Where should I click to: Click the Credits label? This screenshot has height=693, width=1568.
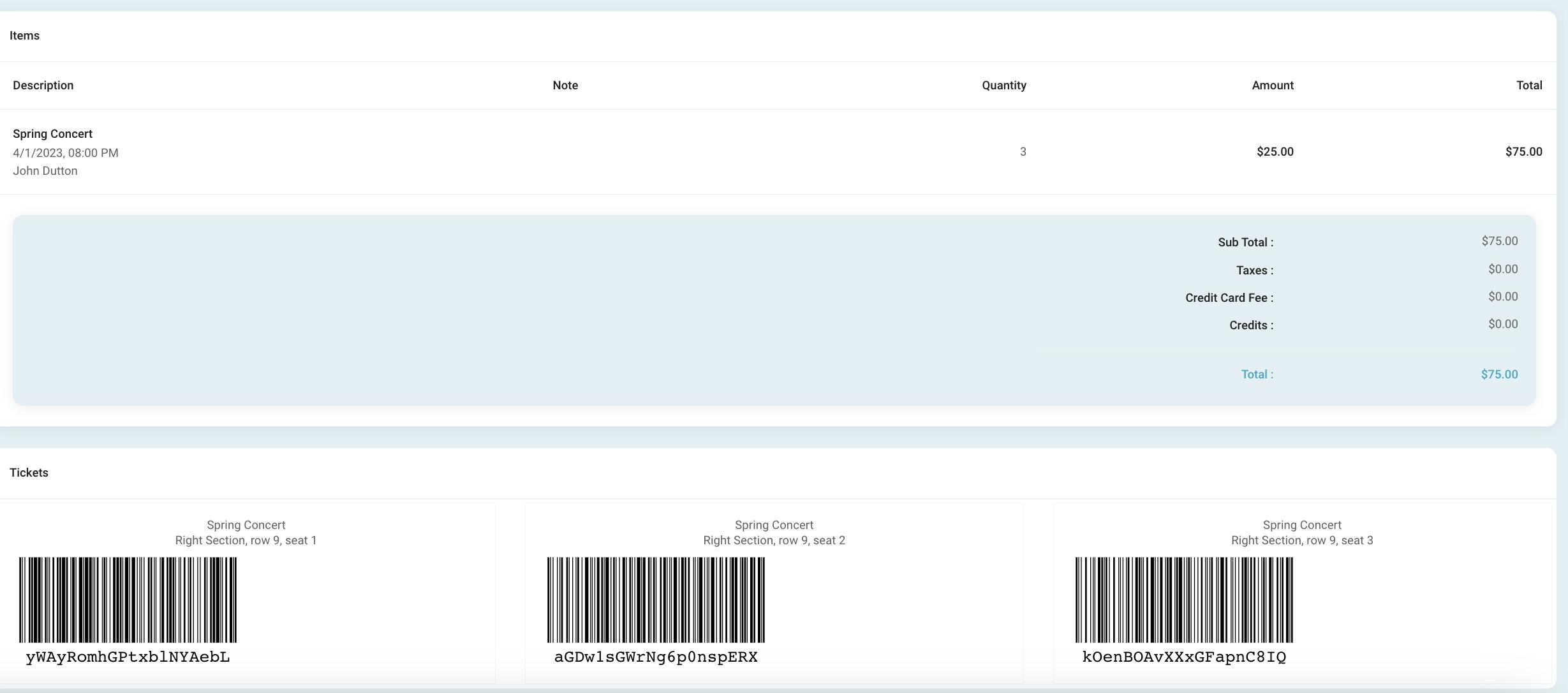[x=1252, y=325]
